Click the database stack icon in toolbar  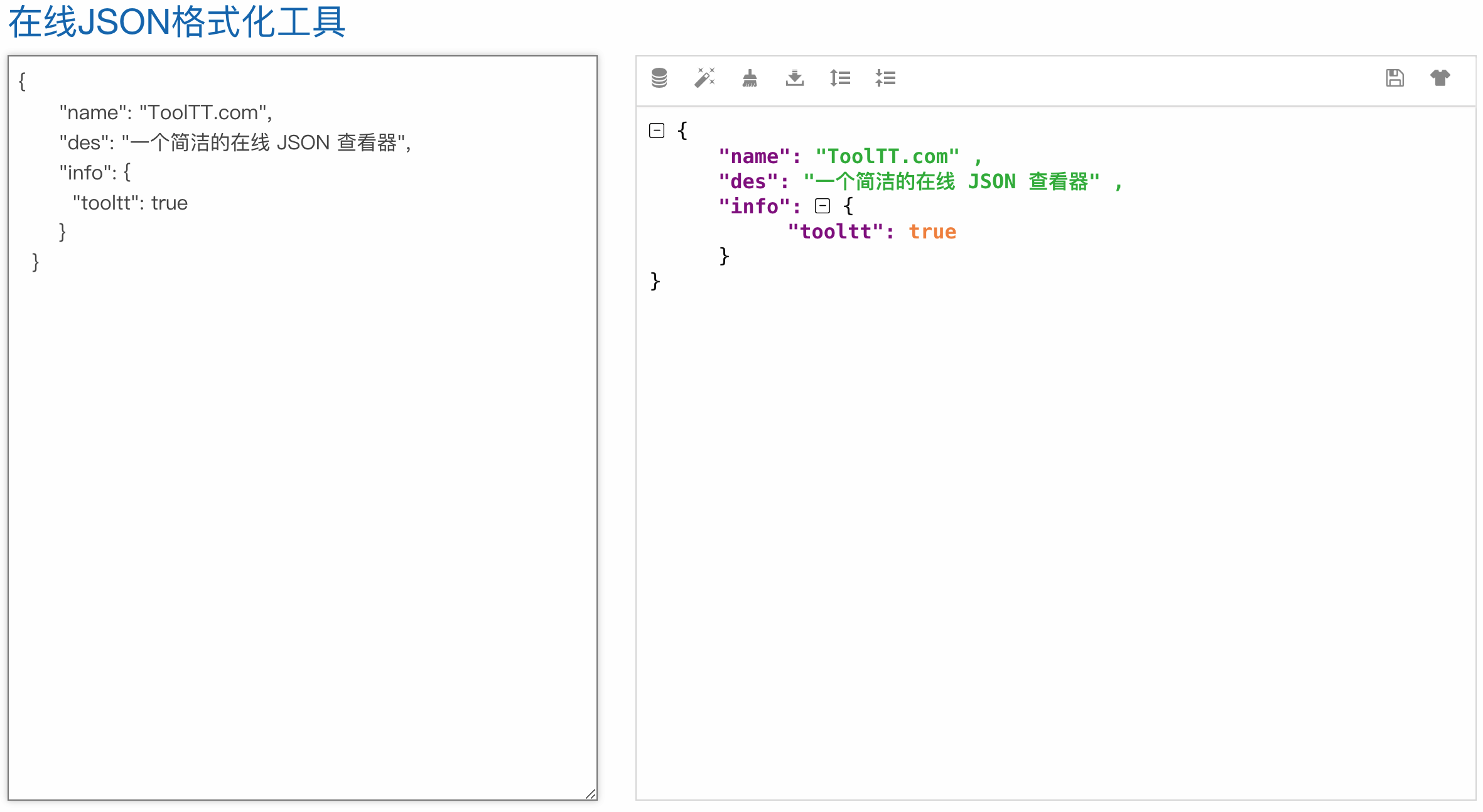(x=659, y=78)
